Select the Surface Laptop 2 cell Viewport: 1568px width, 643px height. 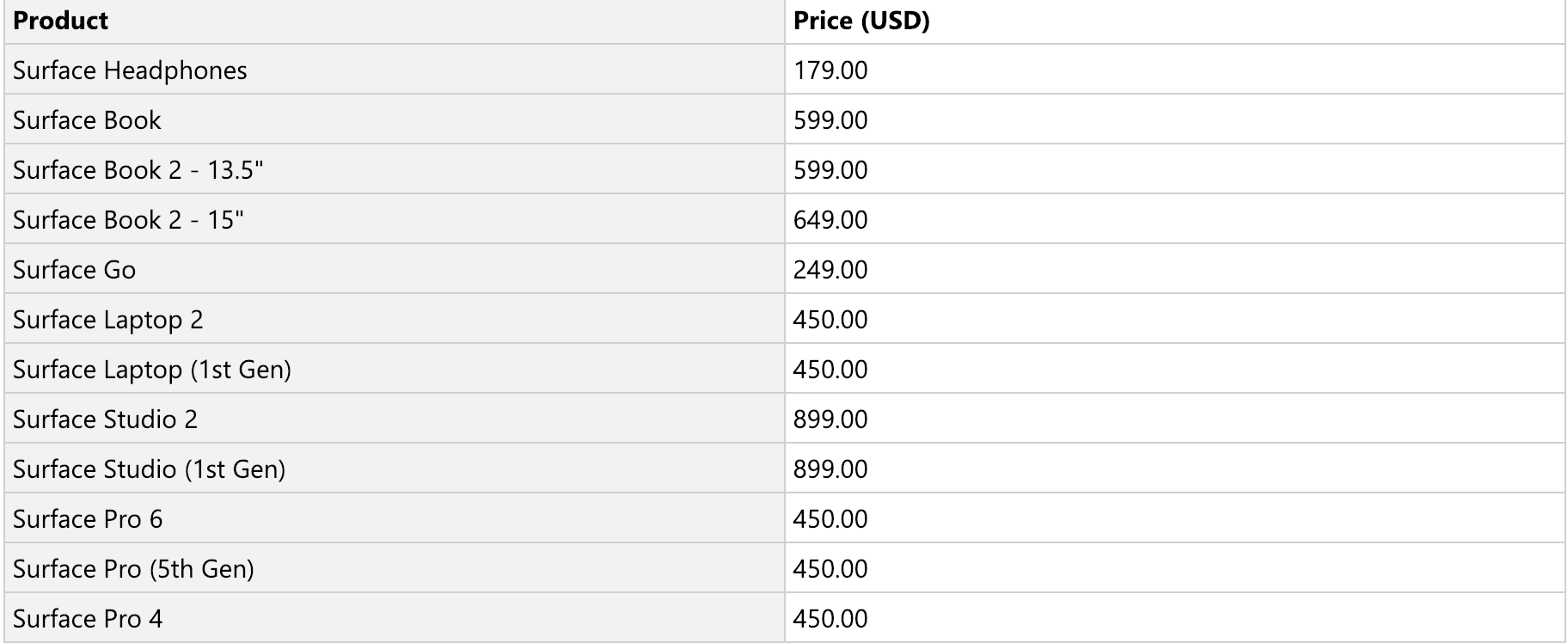(x=395, y=319)
